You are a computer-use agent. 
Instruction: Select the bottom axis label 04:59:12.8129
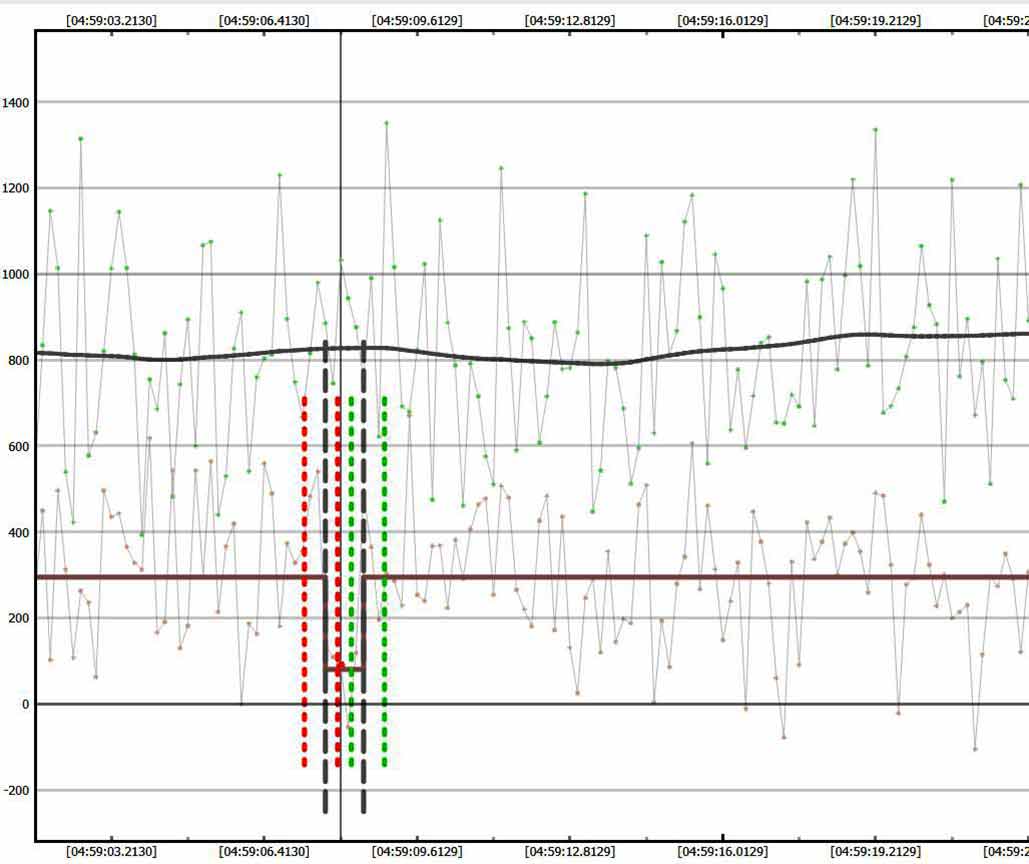[x=570, y=851]
